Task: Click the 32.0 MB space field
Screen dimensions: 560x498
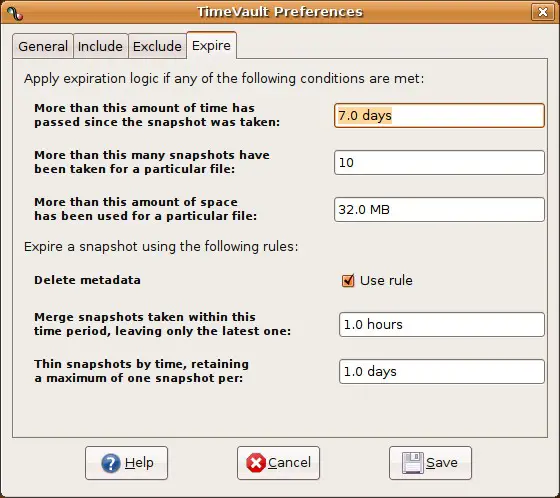Action: (439, 210)
